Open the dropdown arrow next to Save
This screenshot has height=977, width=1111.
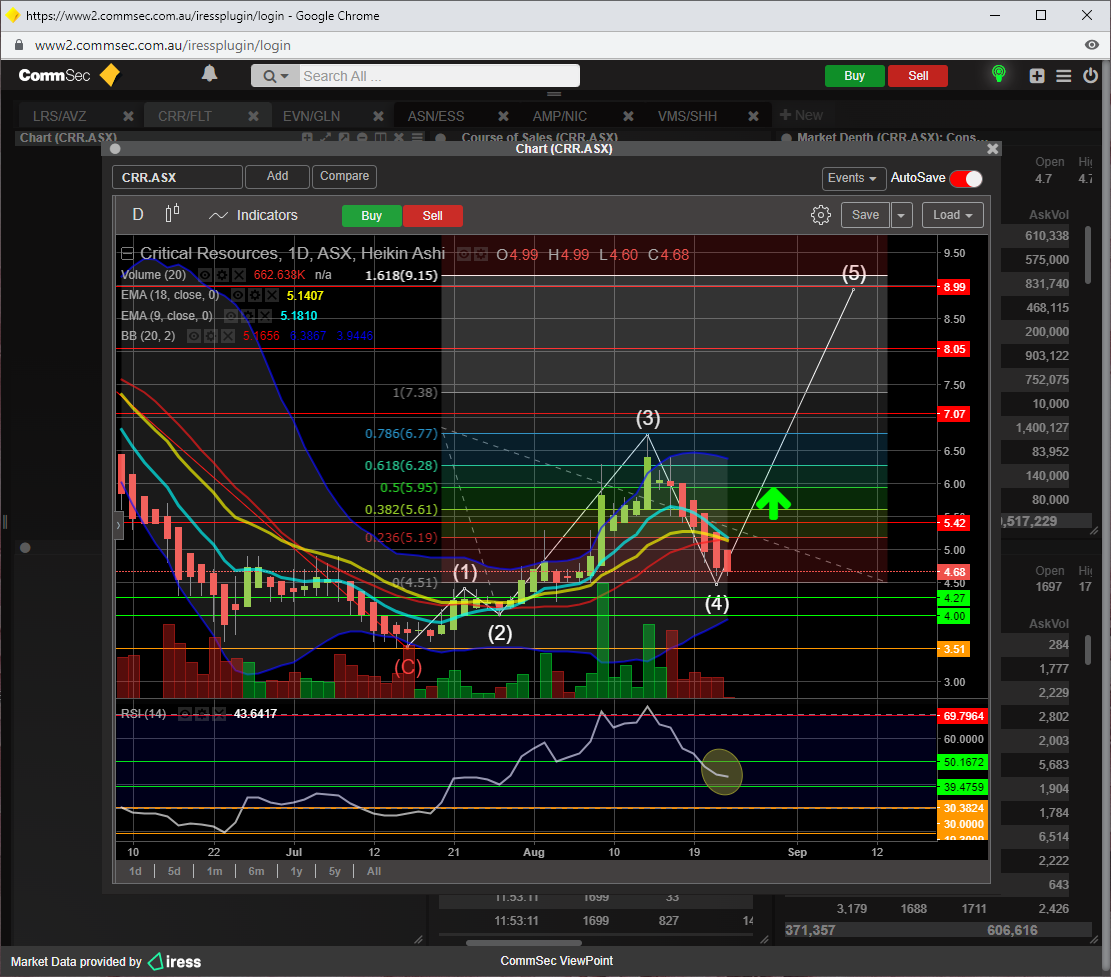click(902, 215)
